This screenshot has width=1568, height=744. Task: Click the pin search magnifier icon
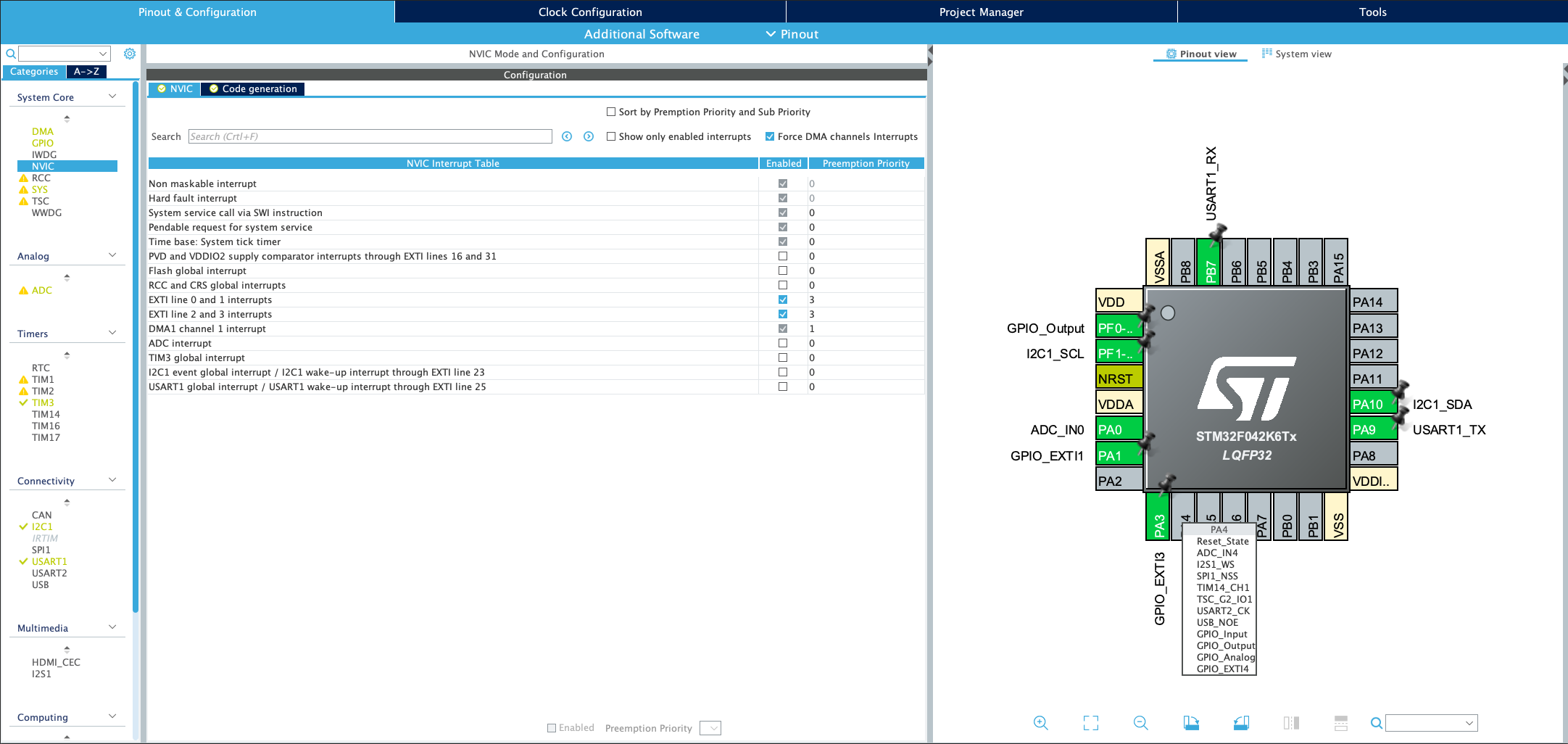click(1376, 722)
